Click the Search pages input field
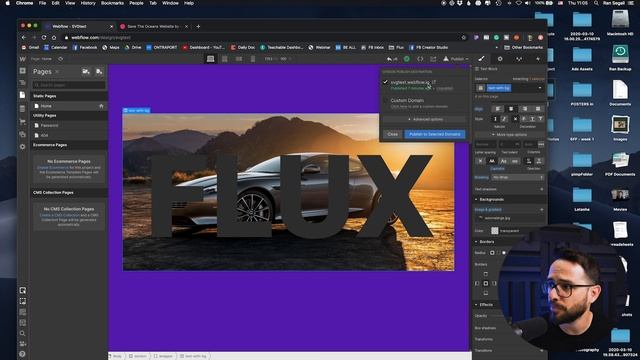The width and height of the screenshot is (640, 360). 69,85
